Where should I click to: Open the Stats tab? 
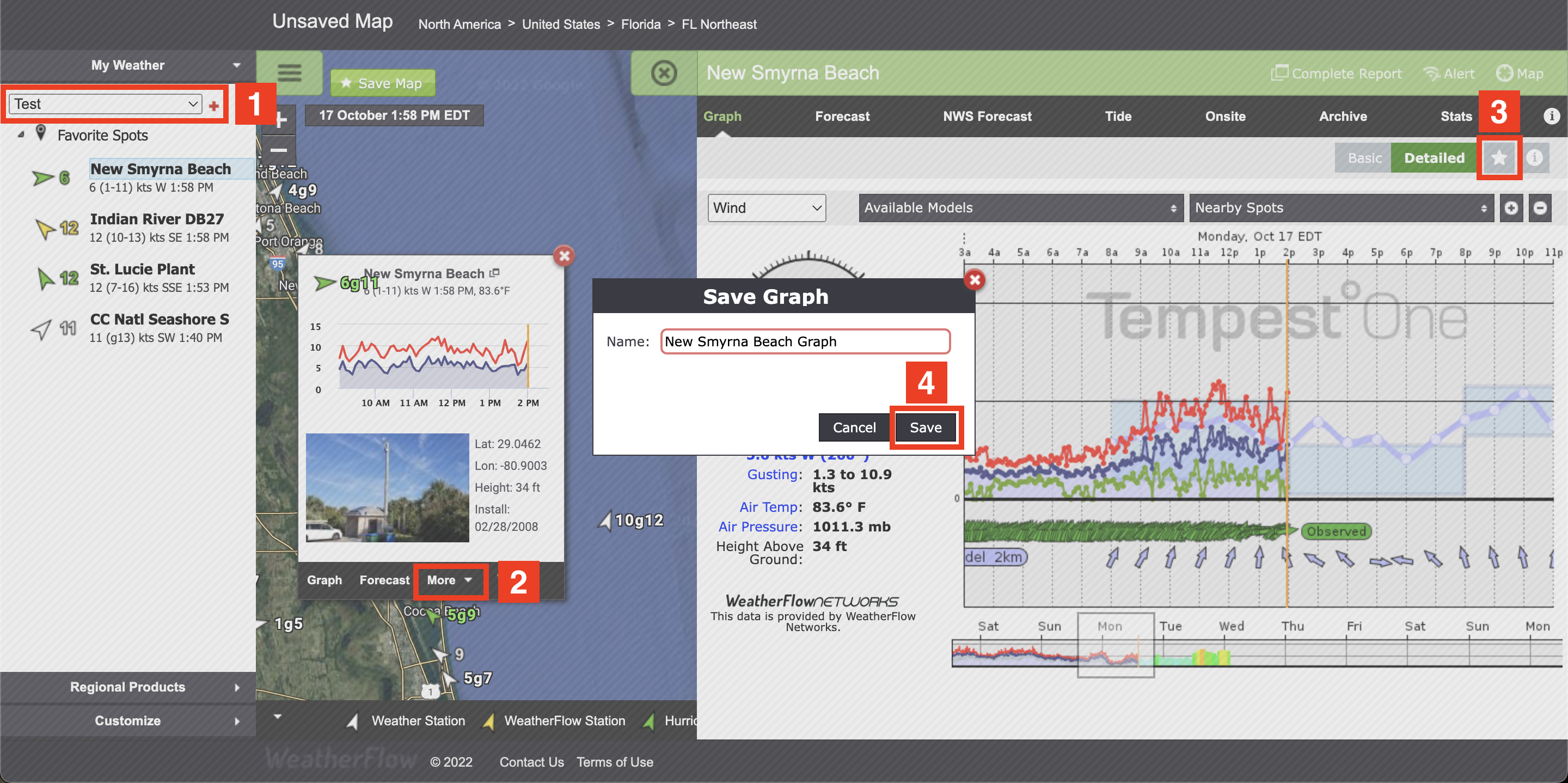1455,117
